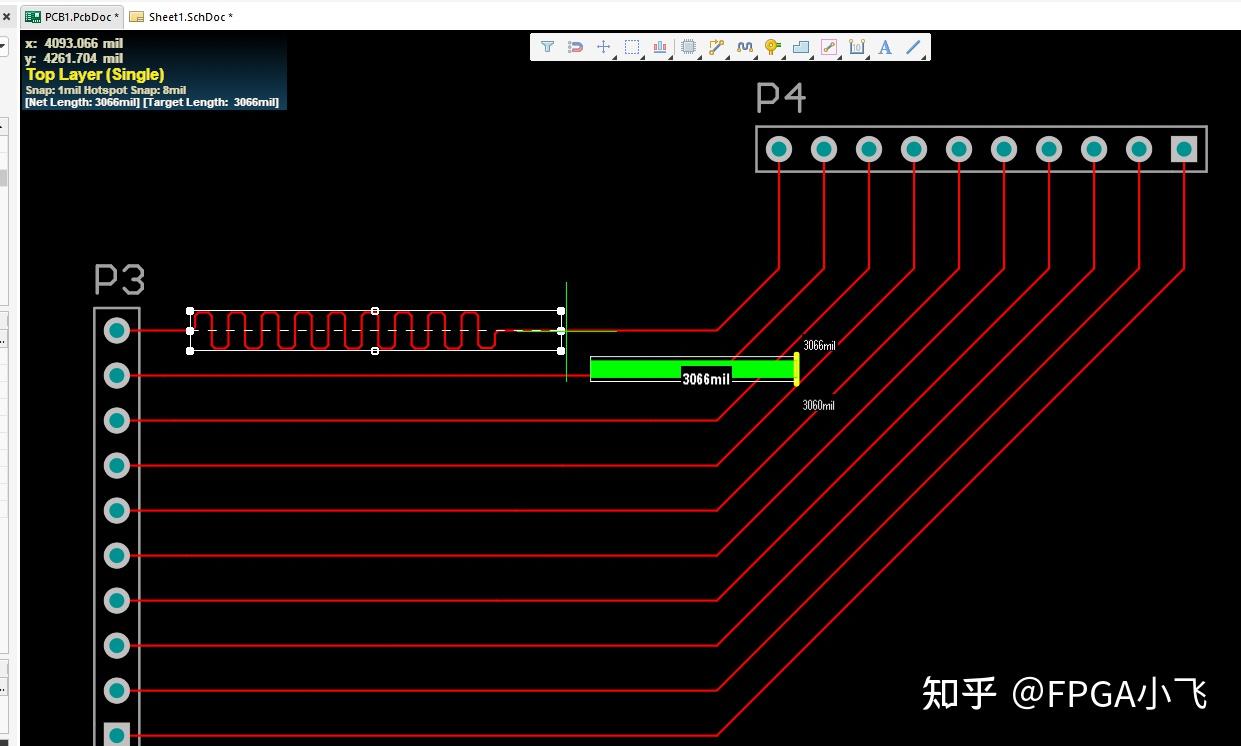Activate the rectangular selection marquee tool
The image size is (1241, 746).
pyautogui.click(x=633, y=46)
